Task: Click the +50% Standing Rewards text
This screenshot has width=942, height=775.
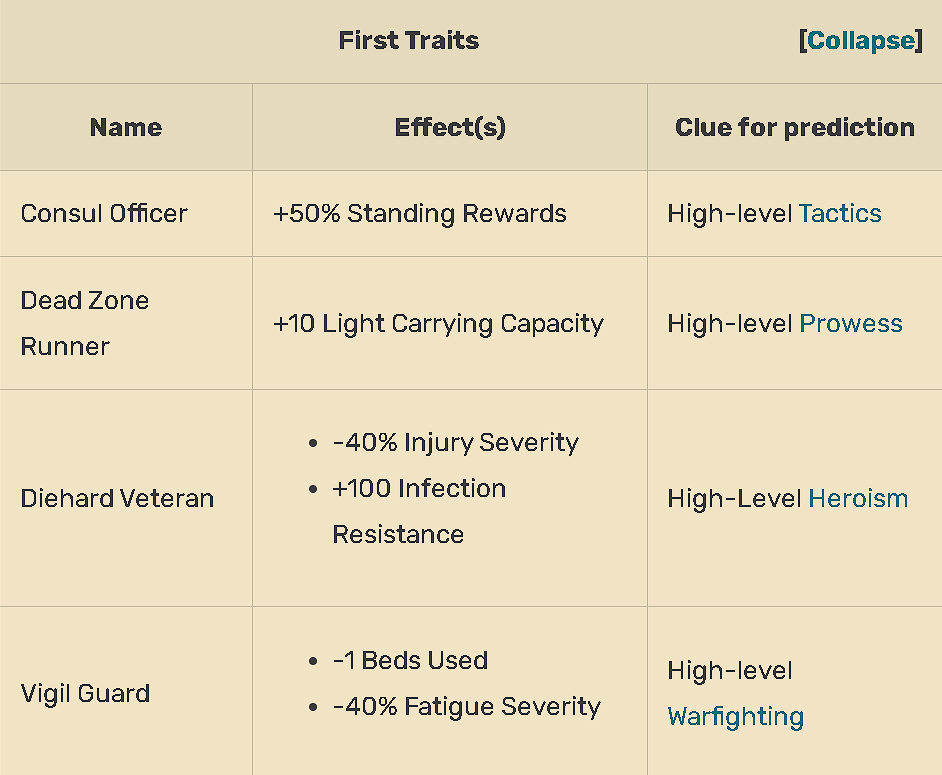Action: (x=420, y=213)
